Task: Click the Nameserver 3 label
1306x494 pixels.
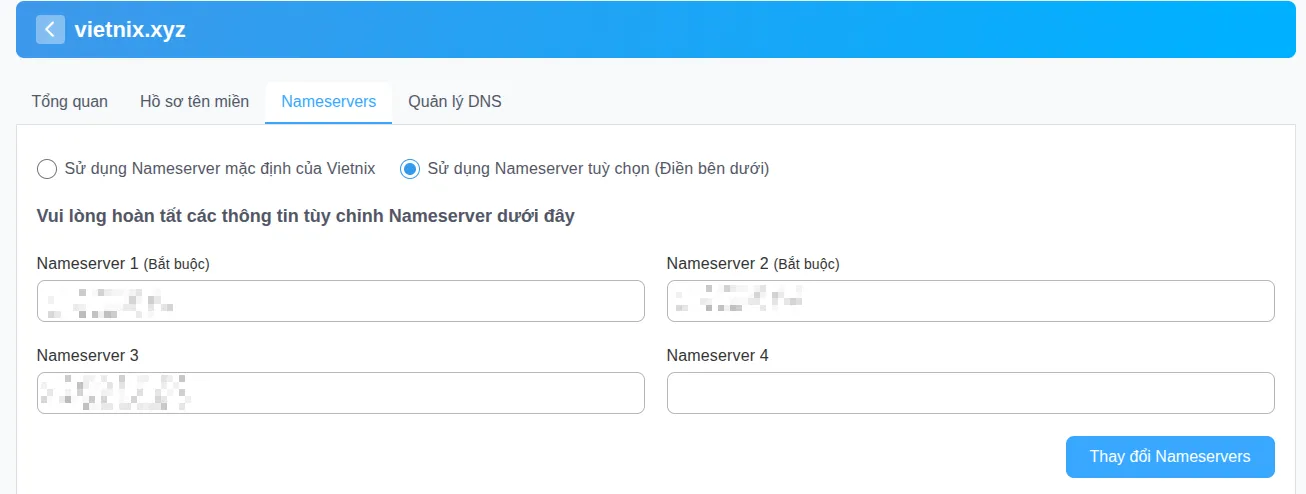Action: [88, 356]
